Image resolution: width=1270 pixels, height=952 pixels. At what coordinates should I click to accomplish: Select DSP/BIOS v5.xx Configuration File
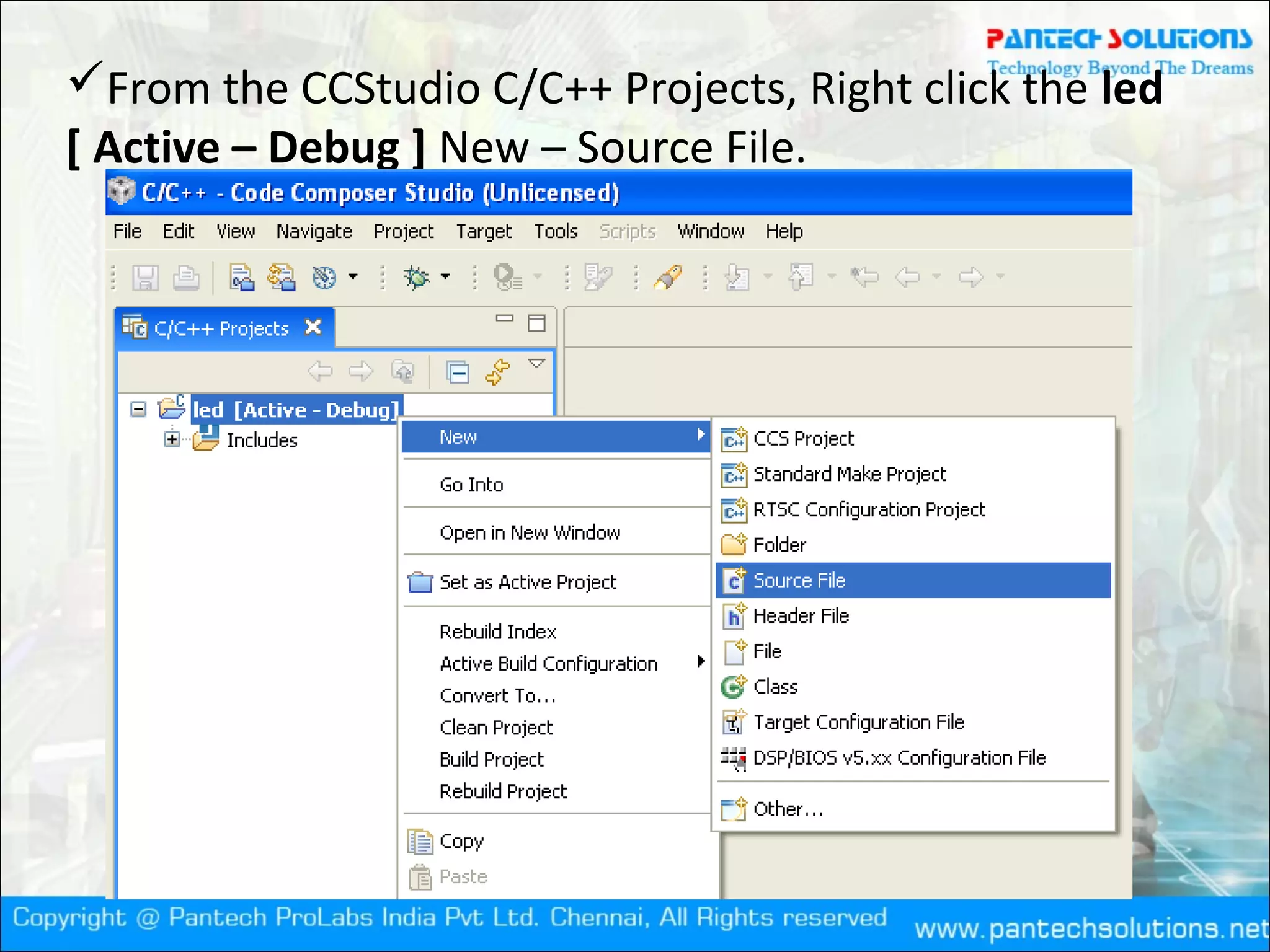(x=913, y=757)
